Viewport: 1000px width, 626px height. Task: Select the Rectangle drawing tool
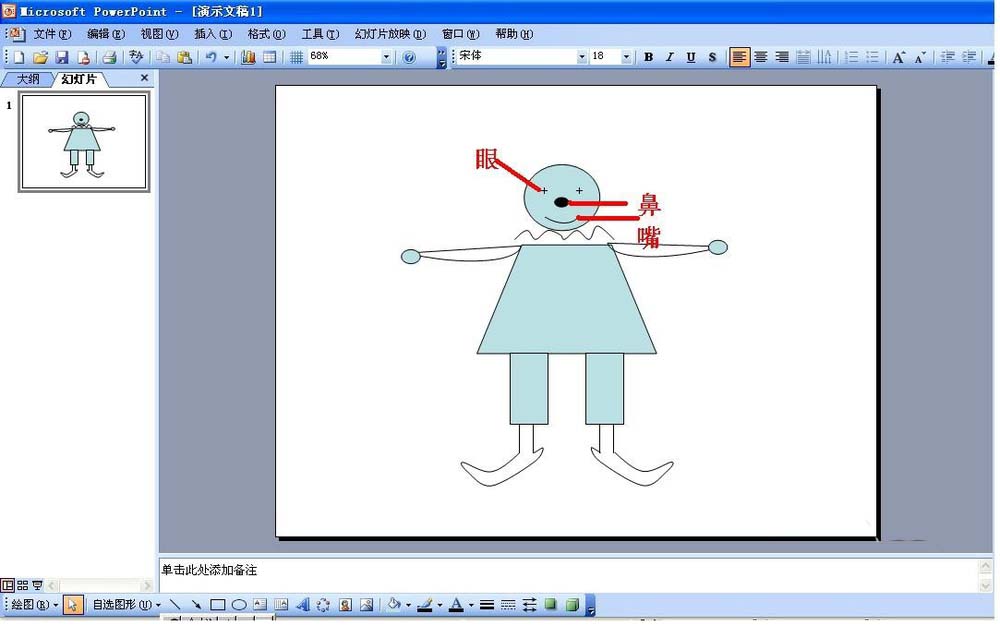click(x=217, y=604)
